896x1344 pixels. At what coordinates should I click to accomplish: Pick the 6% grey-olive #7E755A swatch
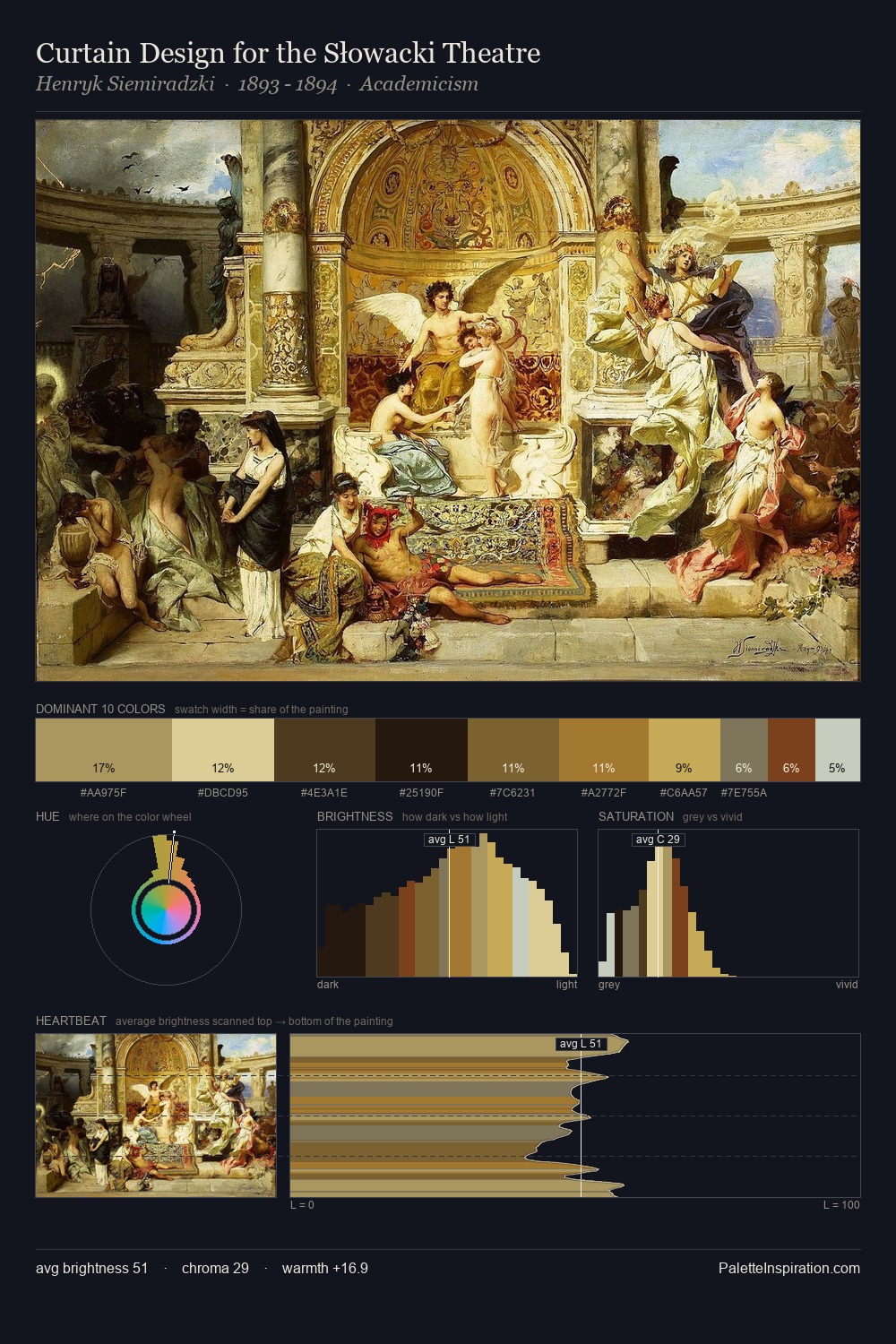tap(744, 749)
